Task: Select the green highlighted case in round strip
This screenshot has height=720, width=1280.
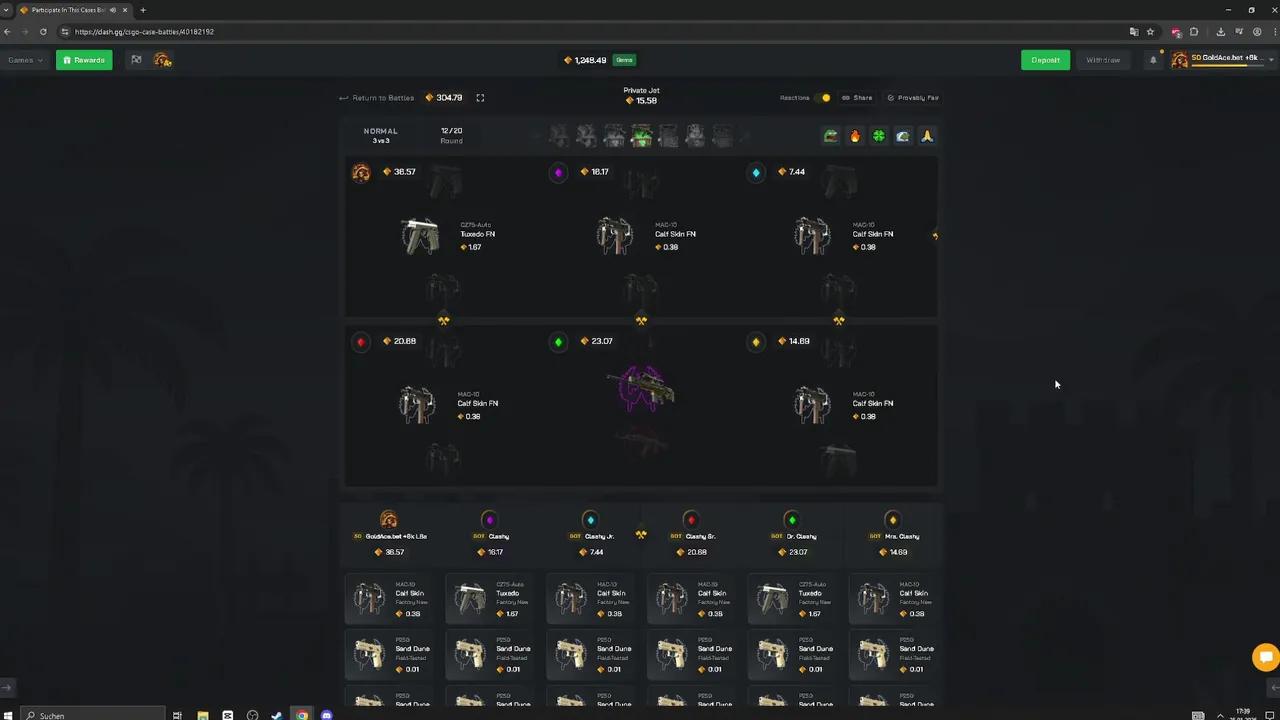Action: click(641, 136)
